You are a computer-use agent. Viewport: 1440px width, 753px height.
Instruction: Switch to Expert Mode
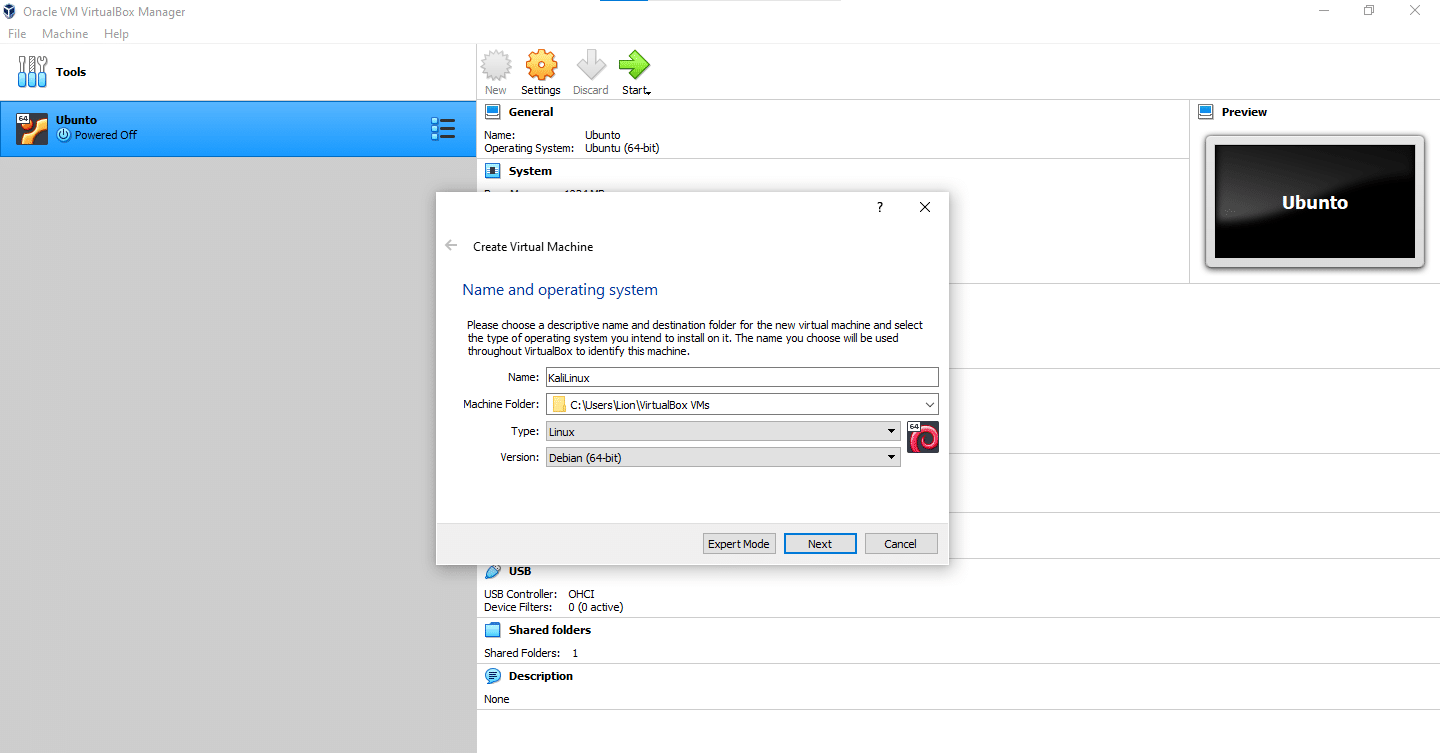click(x=739, y=544)
